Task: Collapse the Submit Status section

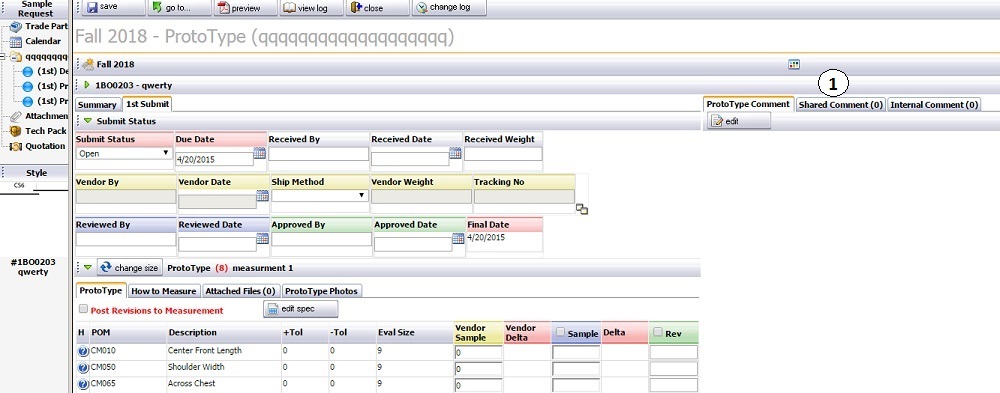Action: coord(88,121)
